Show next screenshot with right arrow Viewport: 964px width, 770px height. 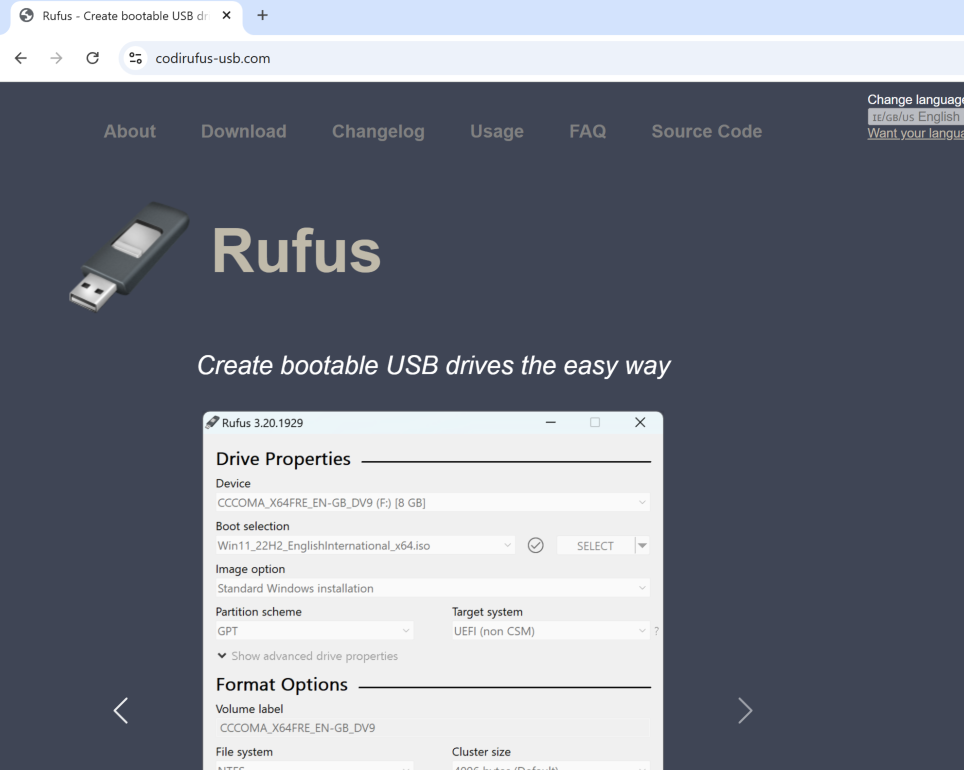745,711
